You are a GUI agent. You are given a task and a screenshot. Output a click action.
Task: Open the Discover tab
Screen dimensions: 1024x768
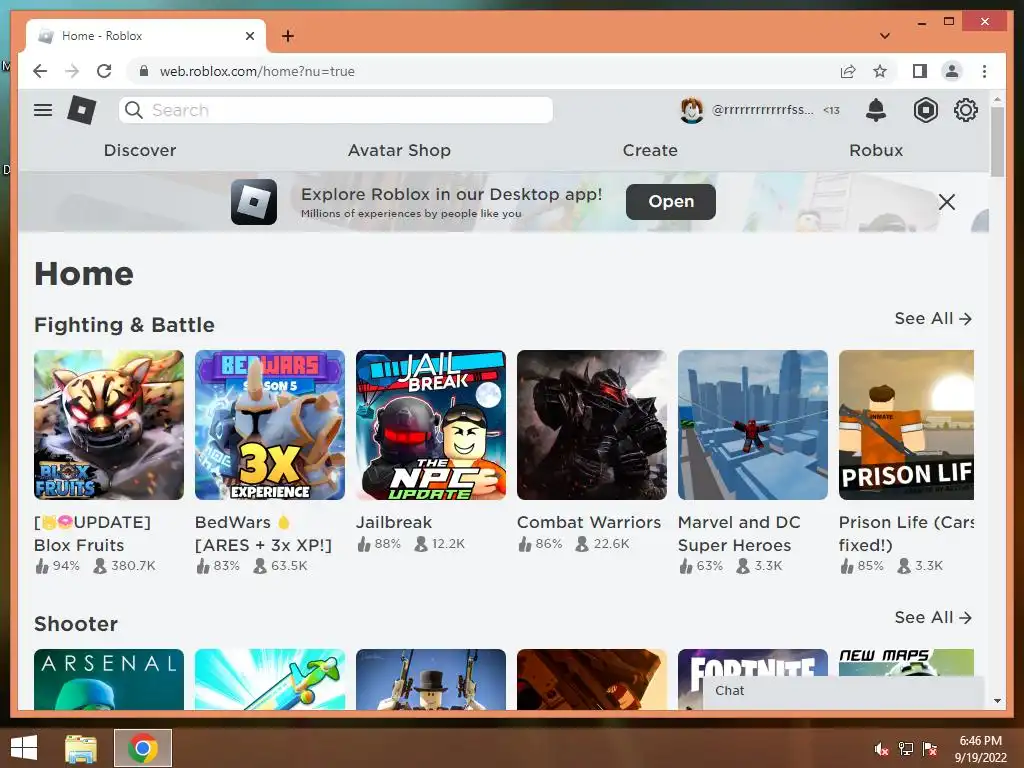[140, 150]
